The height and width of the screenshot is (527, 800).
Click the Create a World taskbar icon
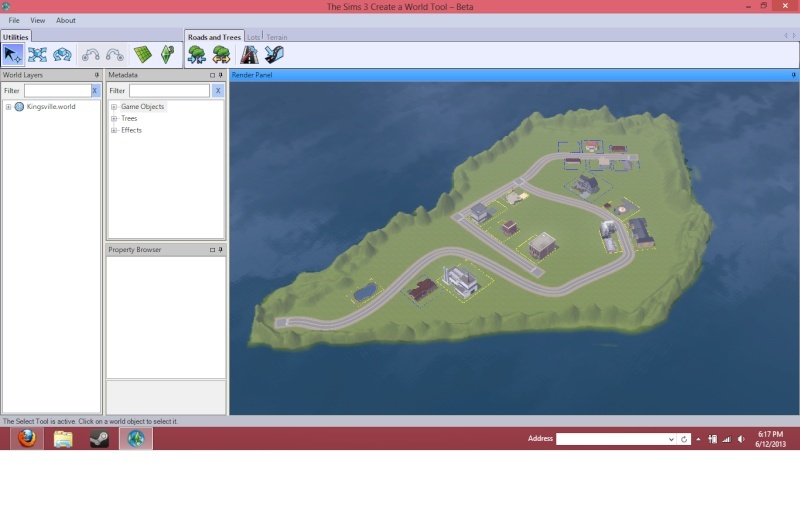click(x=136, y=439)
